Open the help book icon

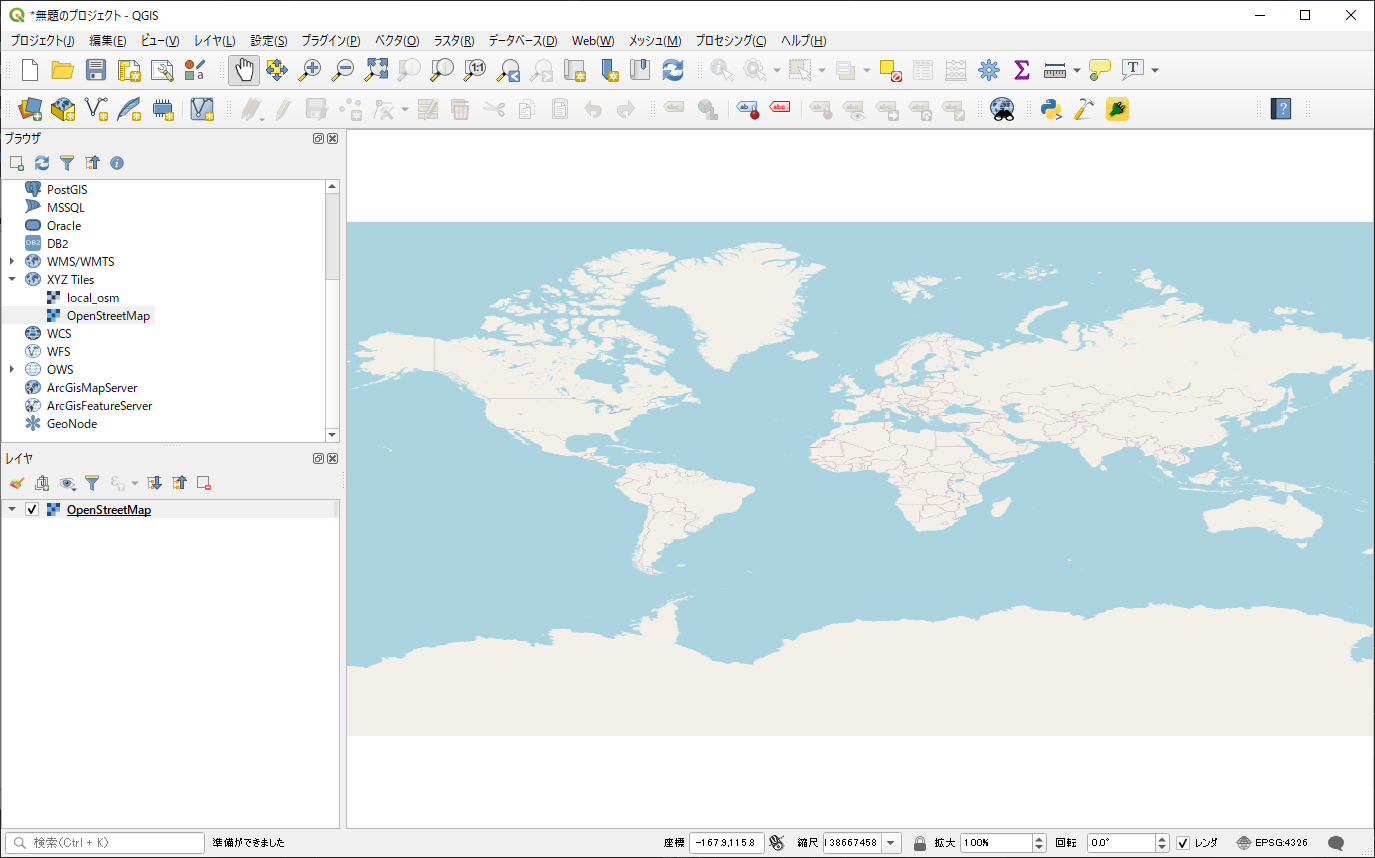pos(1281,109)
